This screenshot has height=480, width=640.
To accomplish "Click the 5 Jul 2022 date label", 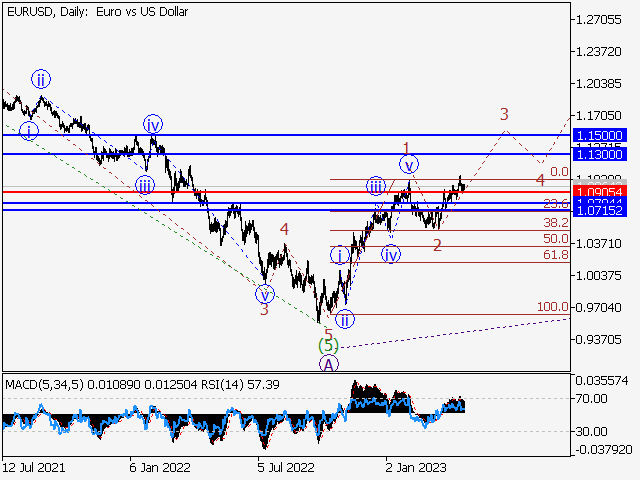I will pos(284,466).
